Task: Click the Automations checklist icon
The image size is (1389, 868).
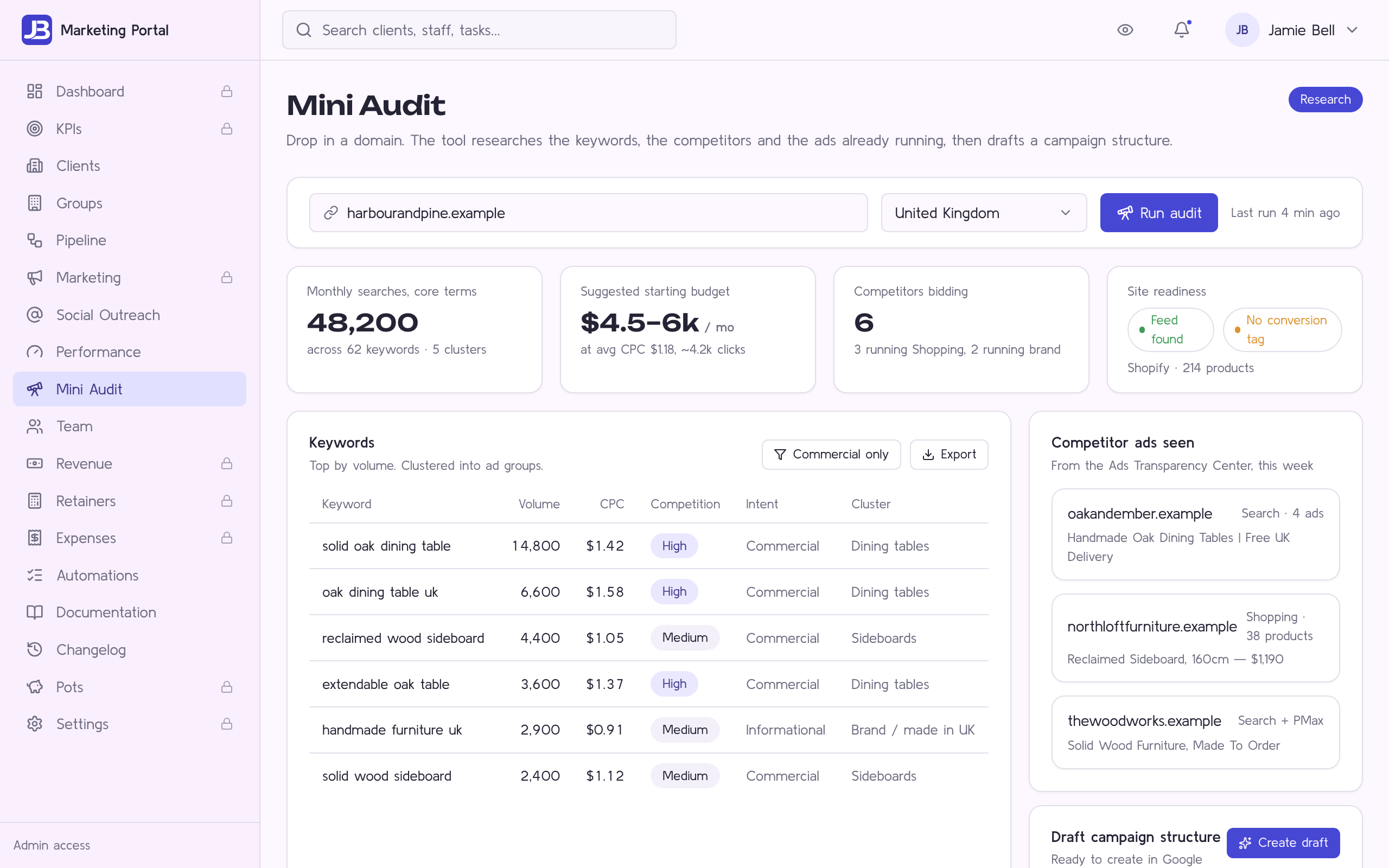Action: (35, 575)
